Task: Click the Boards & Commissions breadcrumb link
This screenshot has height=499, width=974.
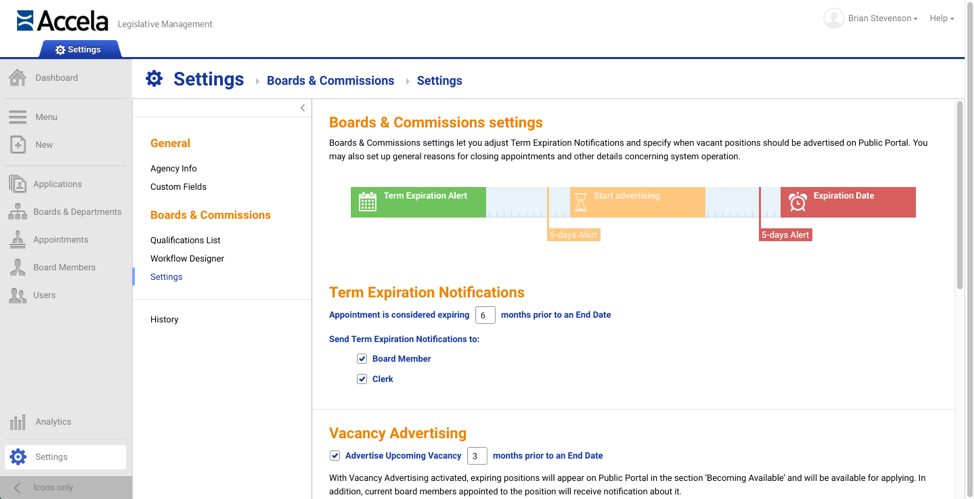Action: point(330,81)
